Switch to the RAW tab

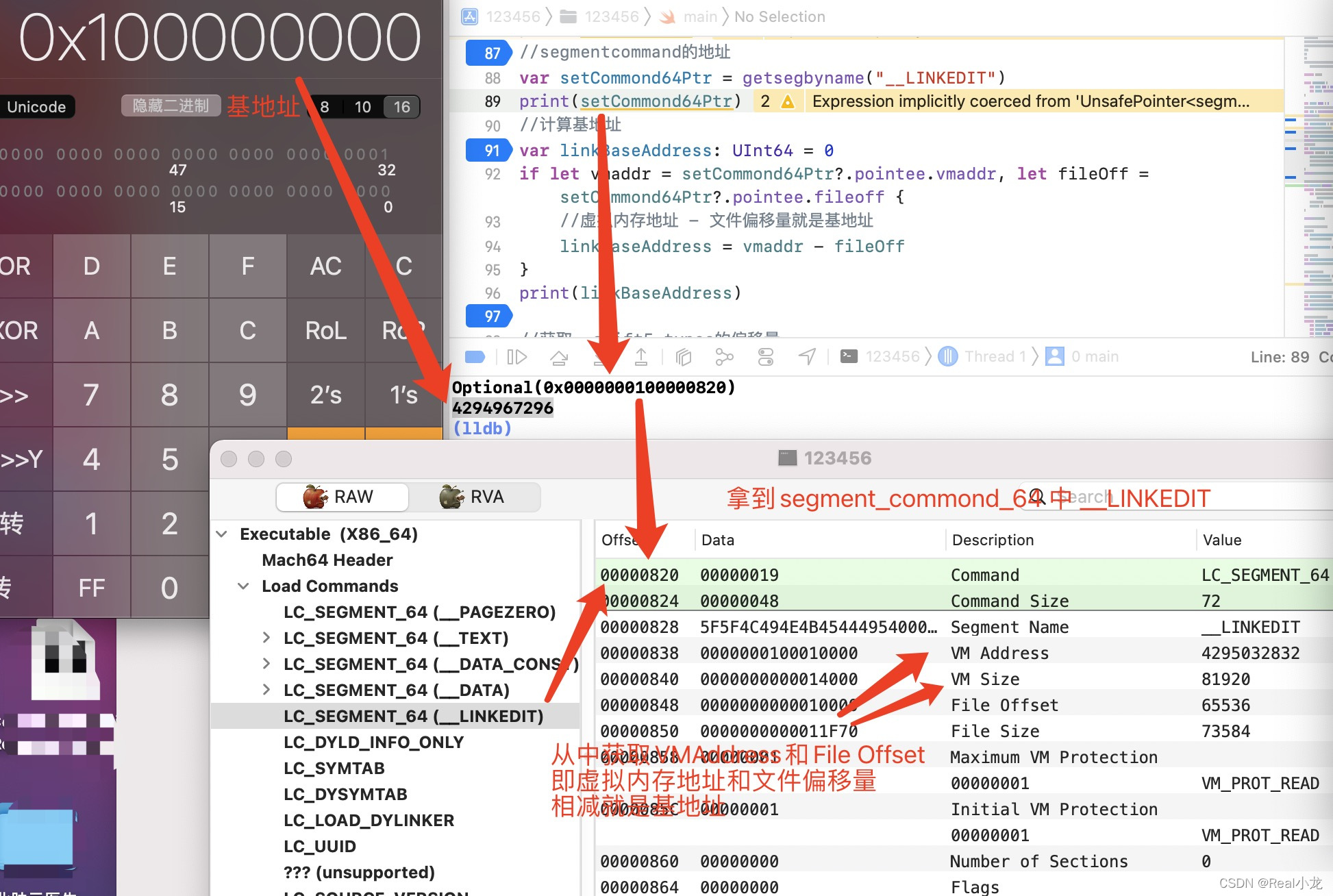coord(341,497)
